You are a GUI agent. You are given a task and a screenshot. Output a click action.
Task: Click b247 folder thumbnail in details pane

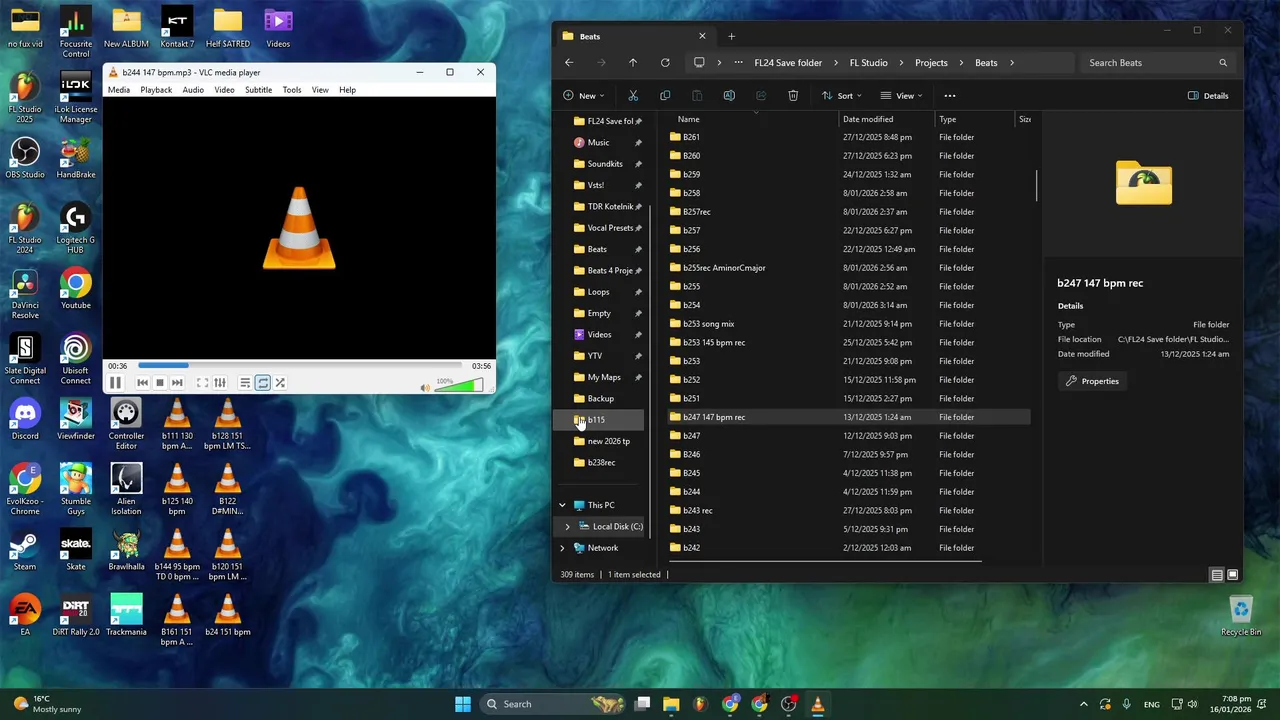pyautogui.click(x=1144, y=183)
